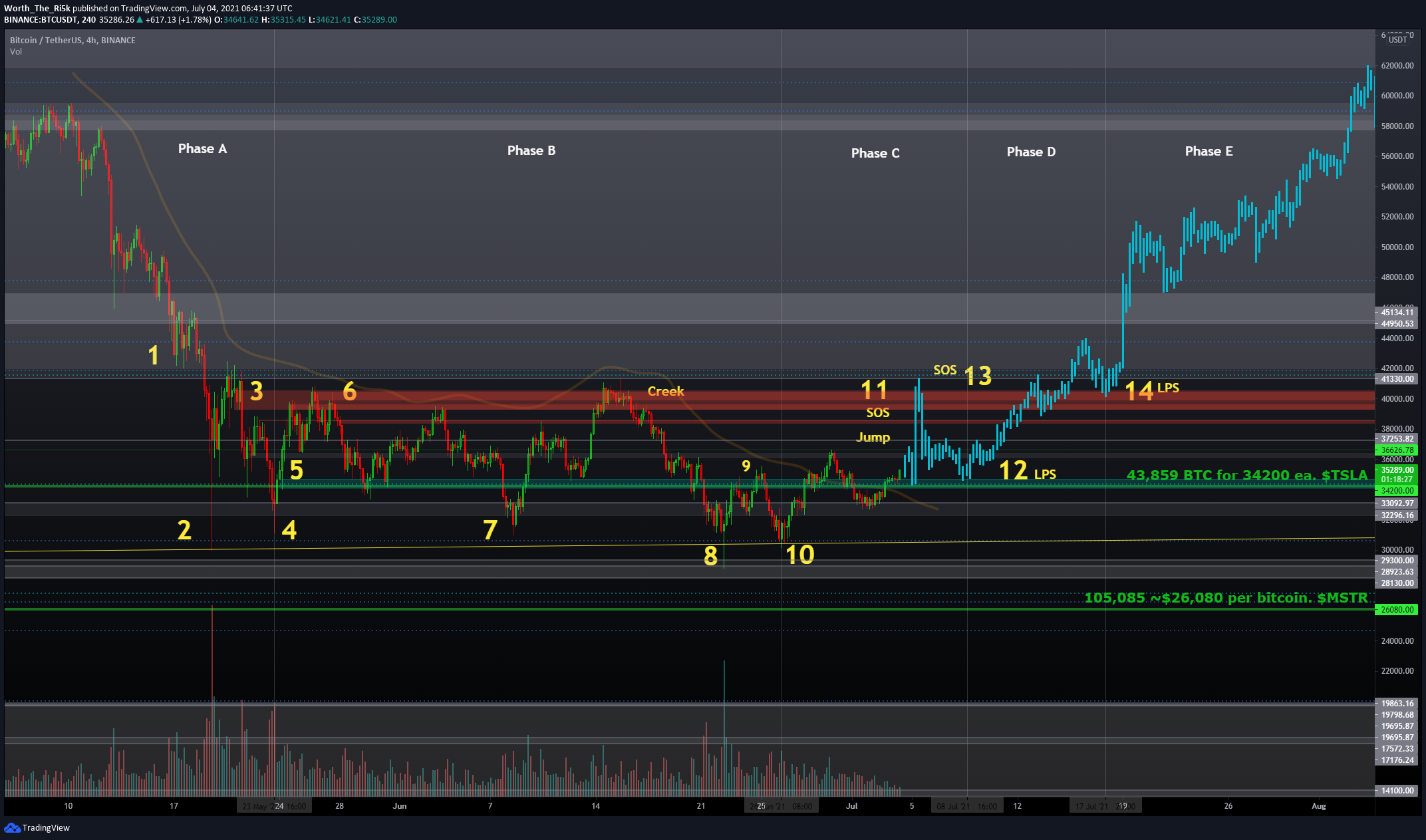Screen dimensions: 1426x840
Task: Click the '105,085 ~$26,080 per bitcoin. $MSTR' text
Action: 1226,597
